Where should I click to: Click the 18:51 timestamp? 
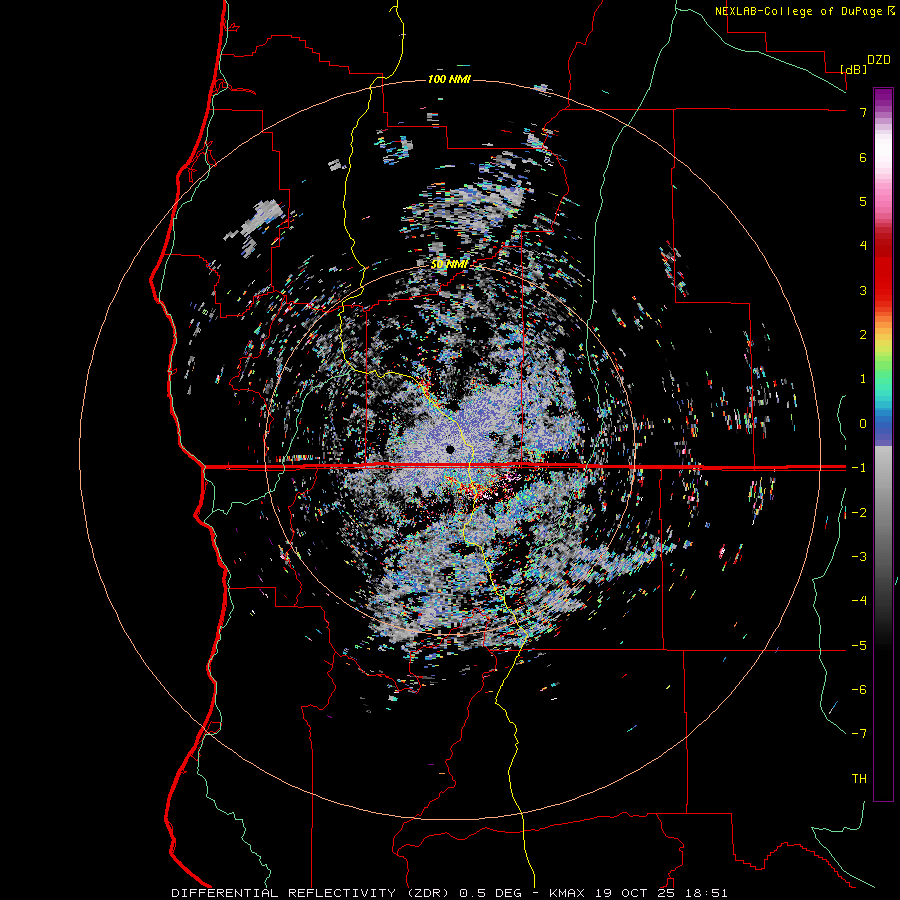point(709,893)
